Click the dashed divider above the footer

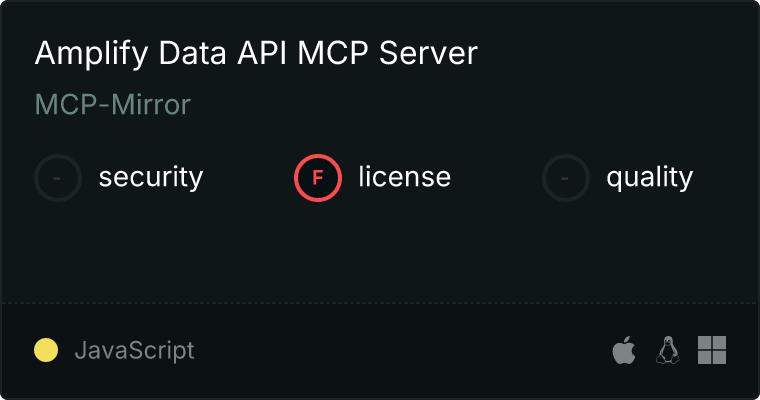[380, 302]
